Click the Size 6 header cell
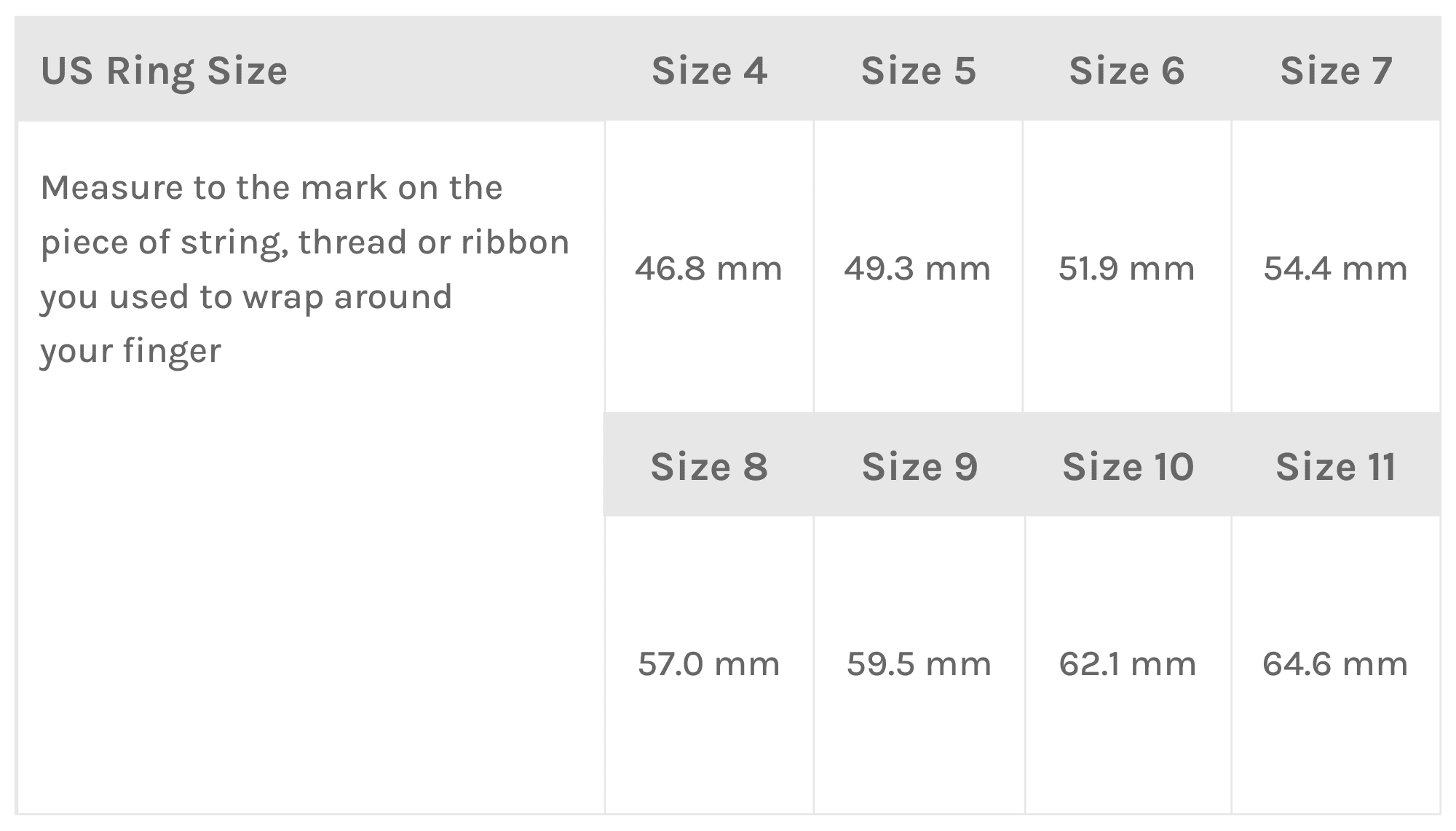Screen dimensions: 1456x831 (1126, 71)
